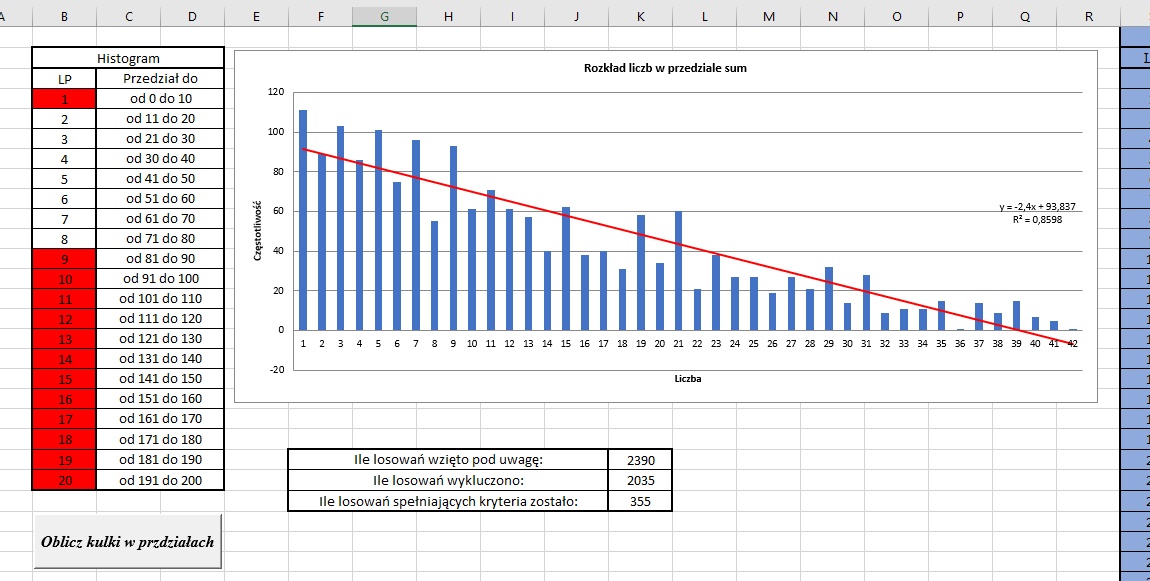Click the cell showing 355
Viewport: 1150px width, 581px height.
pos(640,501)
